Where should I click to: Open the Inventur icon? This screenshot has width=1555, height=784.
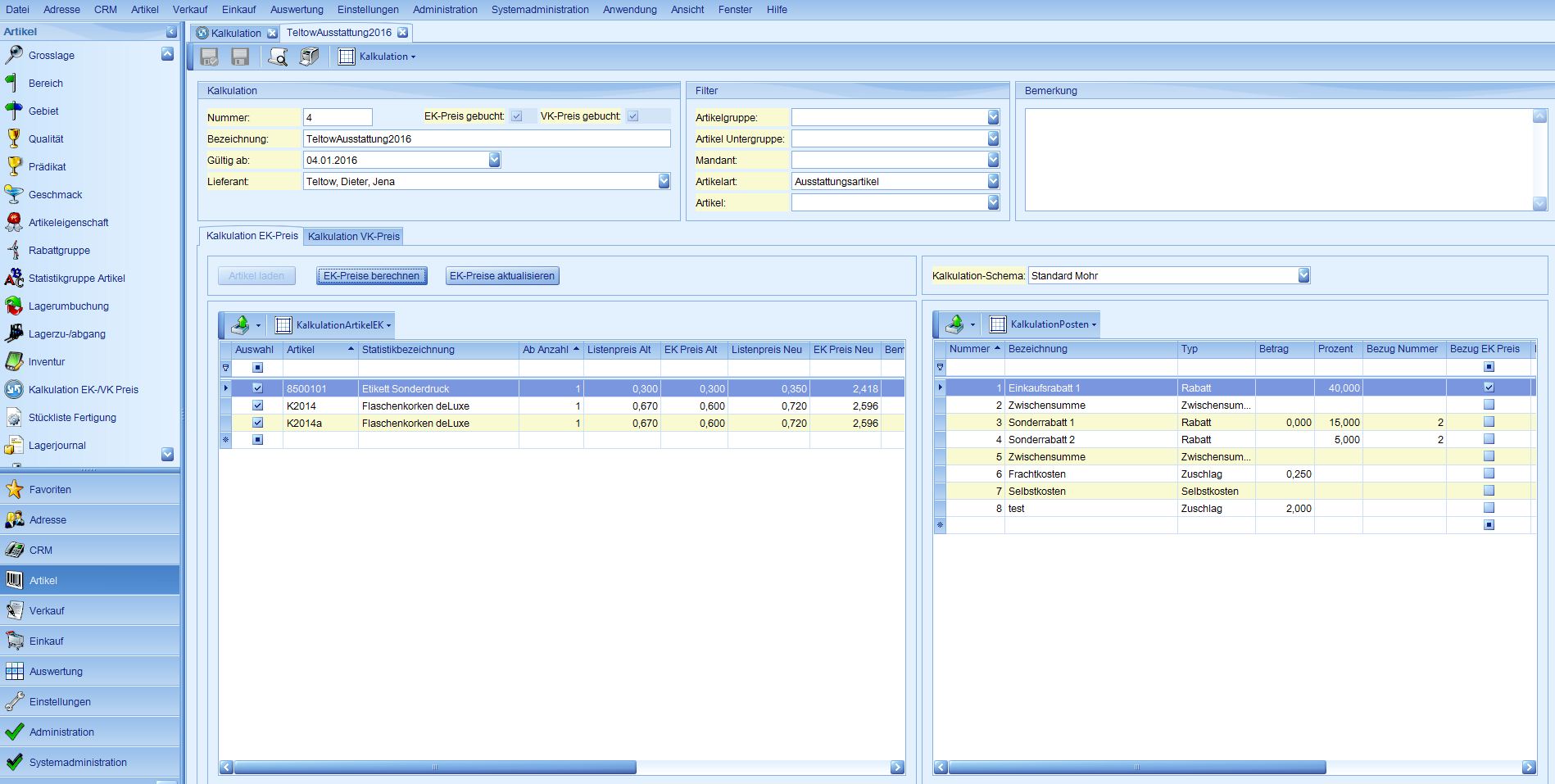point(14,362)
